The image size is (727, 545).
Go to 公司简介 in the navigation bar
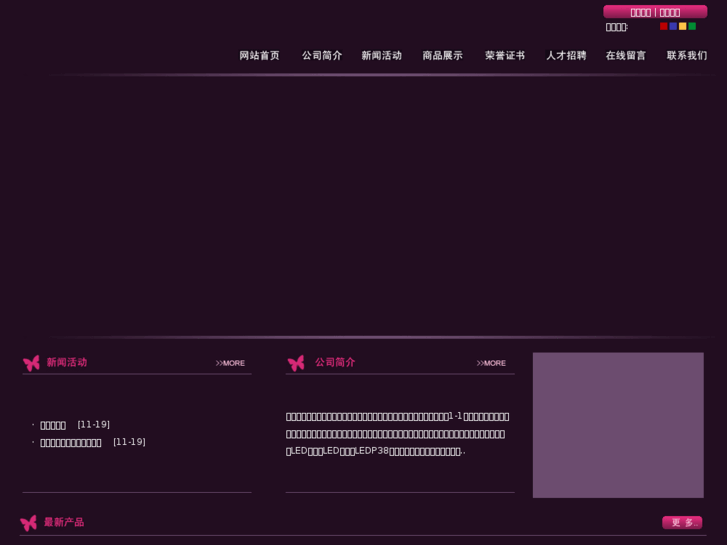[x=322, y=56]
